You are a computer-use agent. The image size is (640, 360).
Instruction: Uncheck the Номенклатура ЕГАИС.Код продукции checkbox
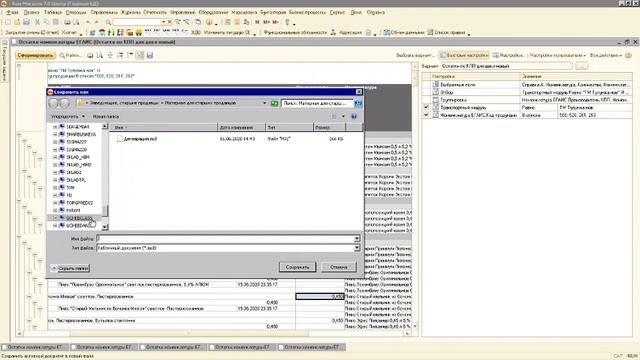[426, 115]
